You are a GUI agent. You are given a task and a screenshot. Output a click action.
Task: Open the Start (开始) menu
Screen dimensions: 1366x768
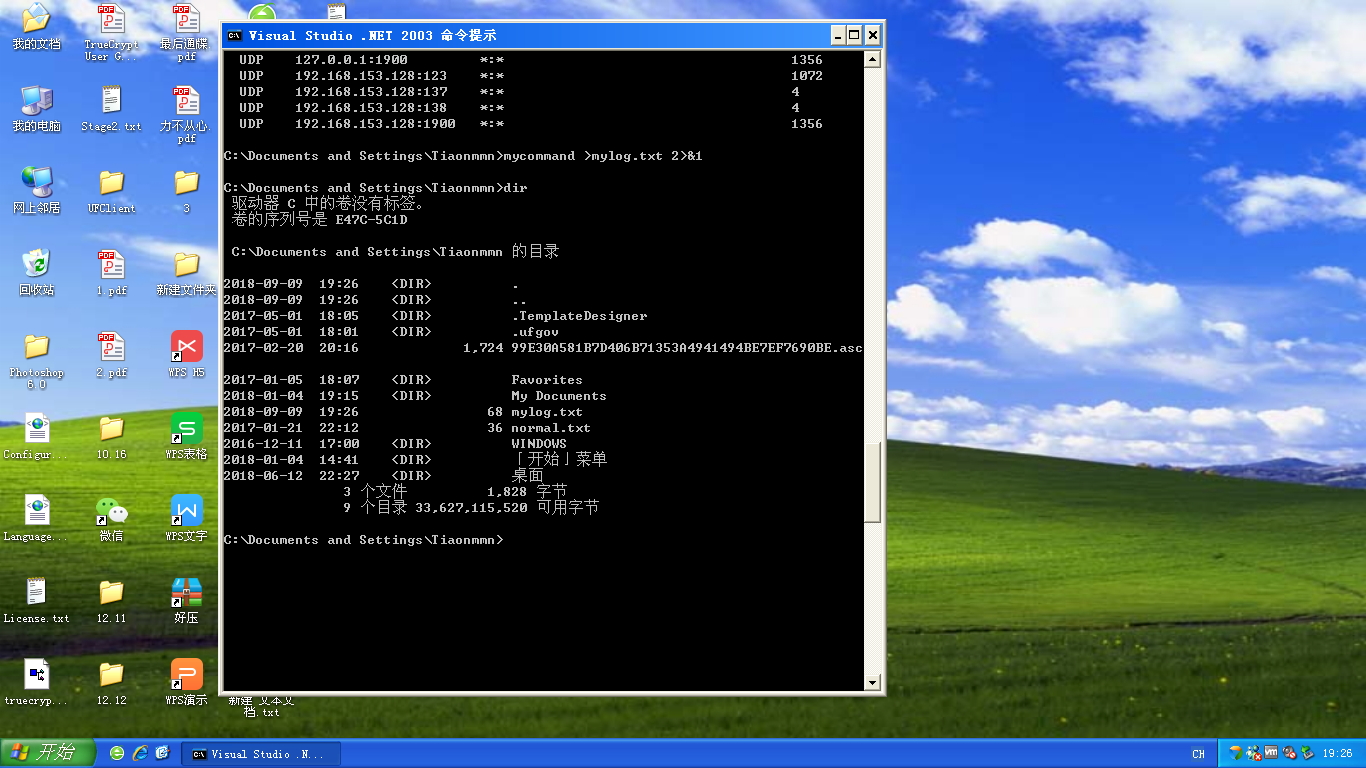tap(48, 753)
